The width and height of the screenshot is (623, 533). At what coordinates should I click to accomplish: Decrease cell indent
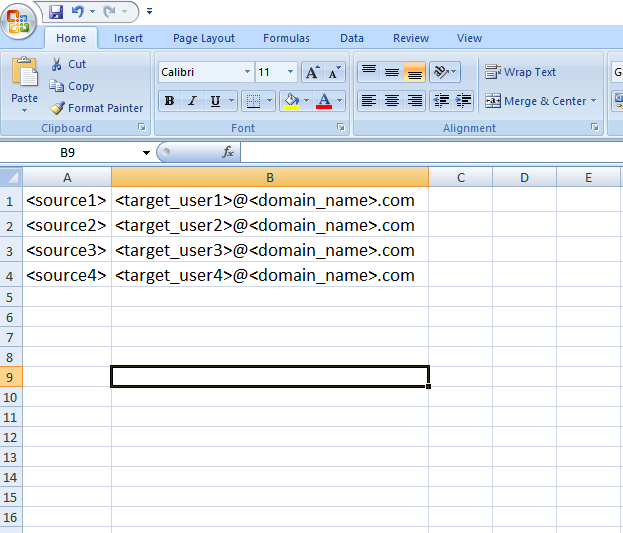click(x=441, y=101)
